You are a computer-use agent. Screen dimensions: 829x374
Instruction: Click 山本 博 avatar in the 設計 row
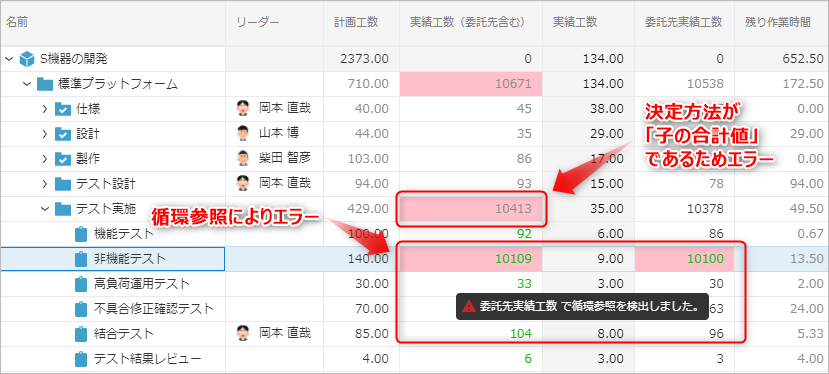pyautogui.click(x=242, y=133)
